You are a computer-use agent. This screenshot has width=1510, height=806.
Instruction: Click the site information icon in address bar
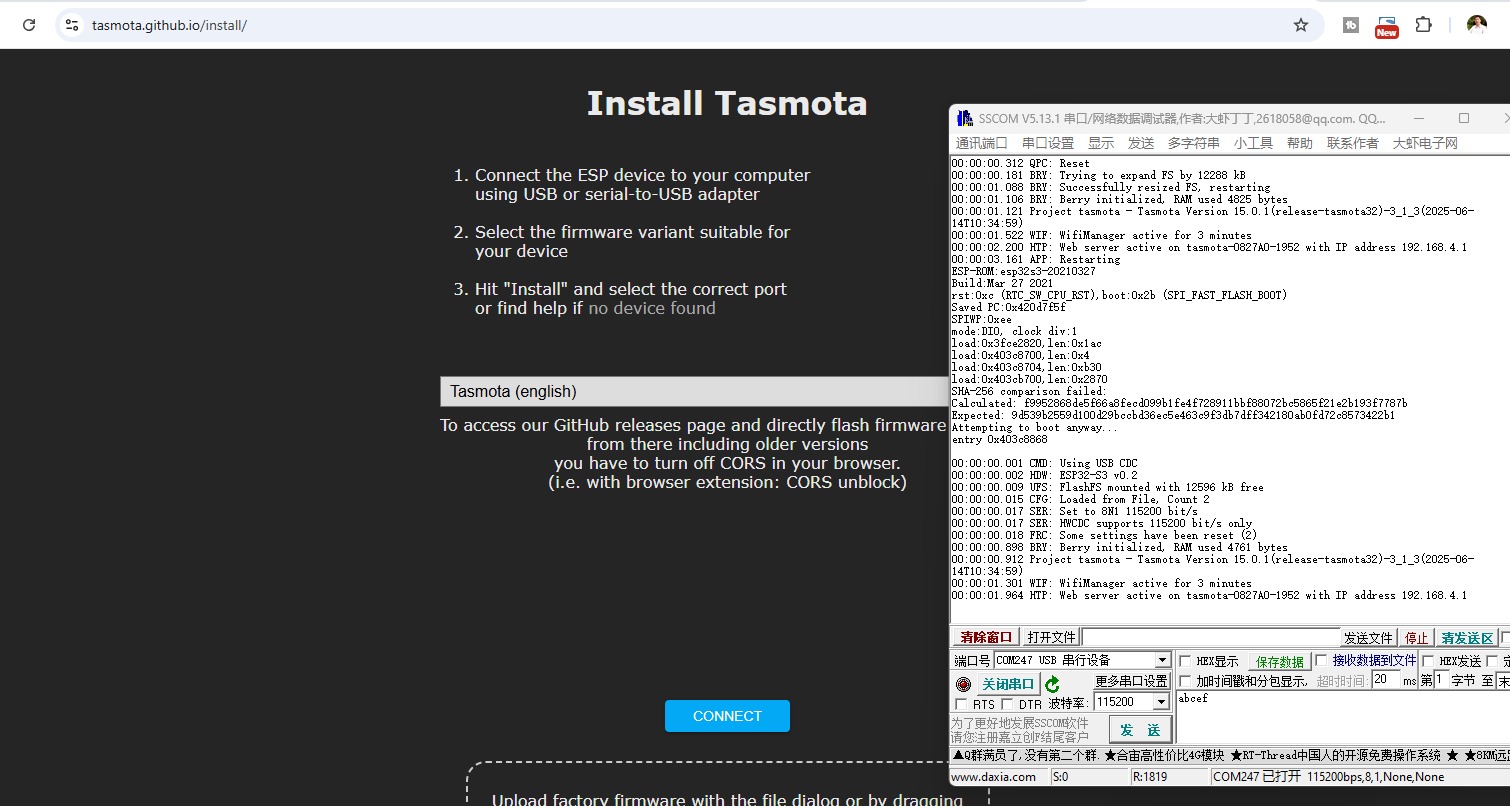71,25
